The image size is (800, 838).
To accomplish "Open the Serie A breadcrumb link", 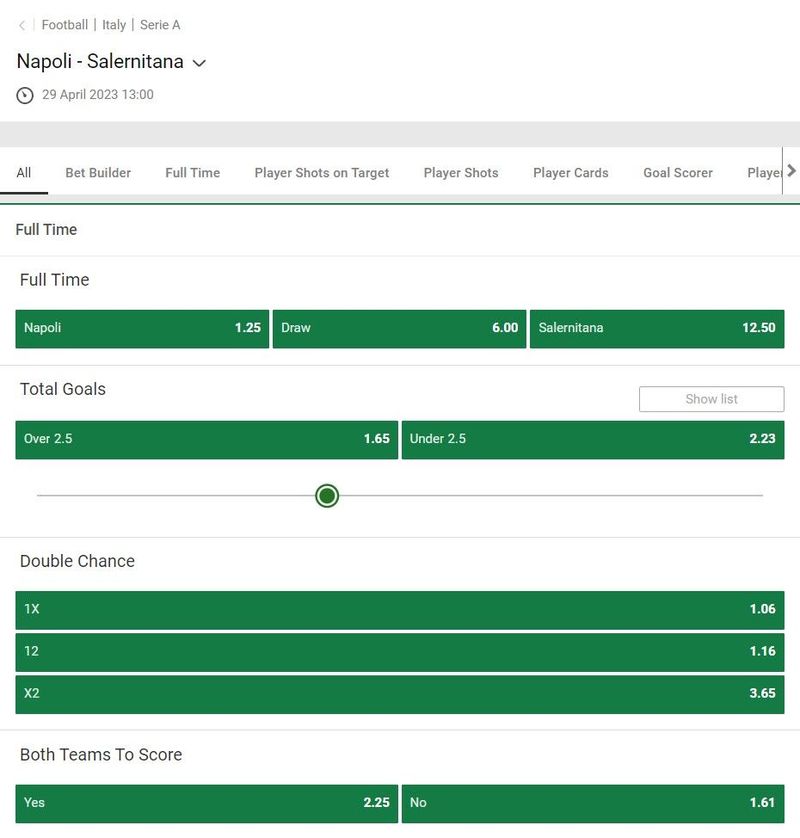I will point(160,25).
